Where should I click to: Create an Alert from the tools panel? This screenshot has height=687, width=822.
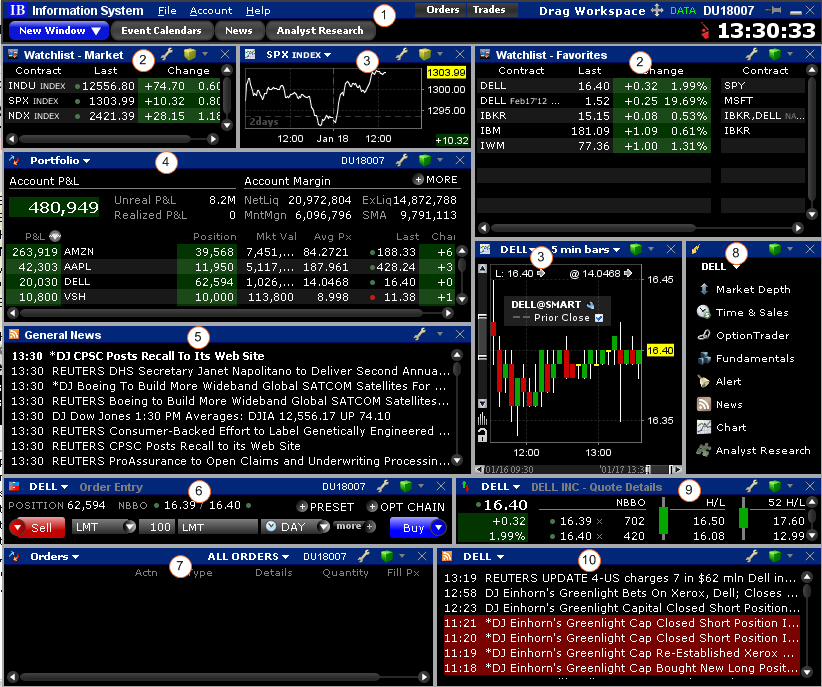[728, 381]
